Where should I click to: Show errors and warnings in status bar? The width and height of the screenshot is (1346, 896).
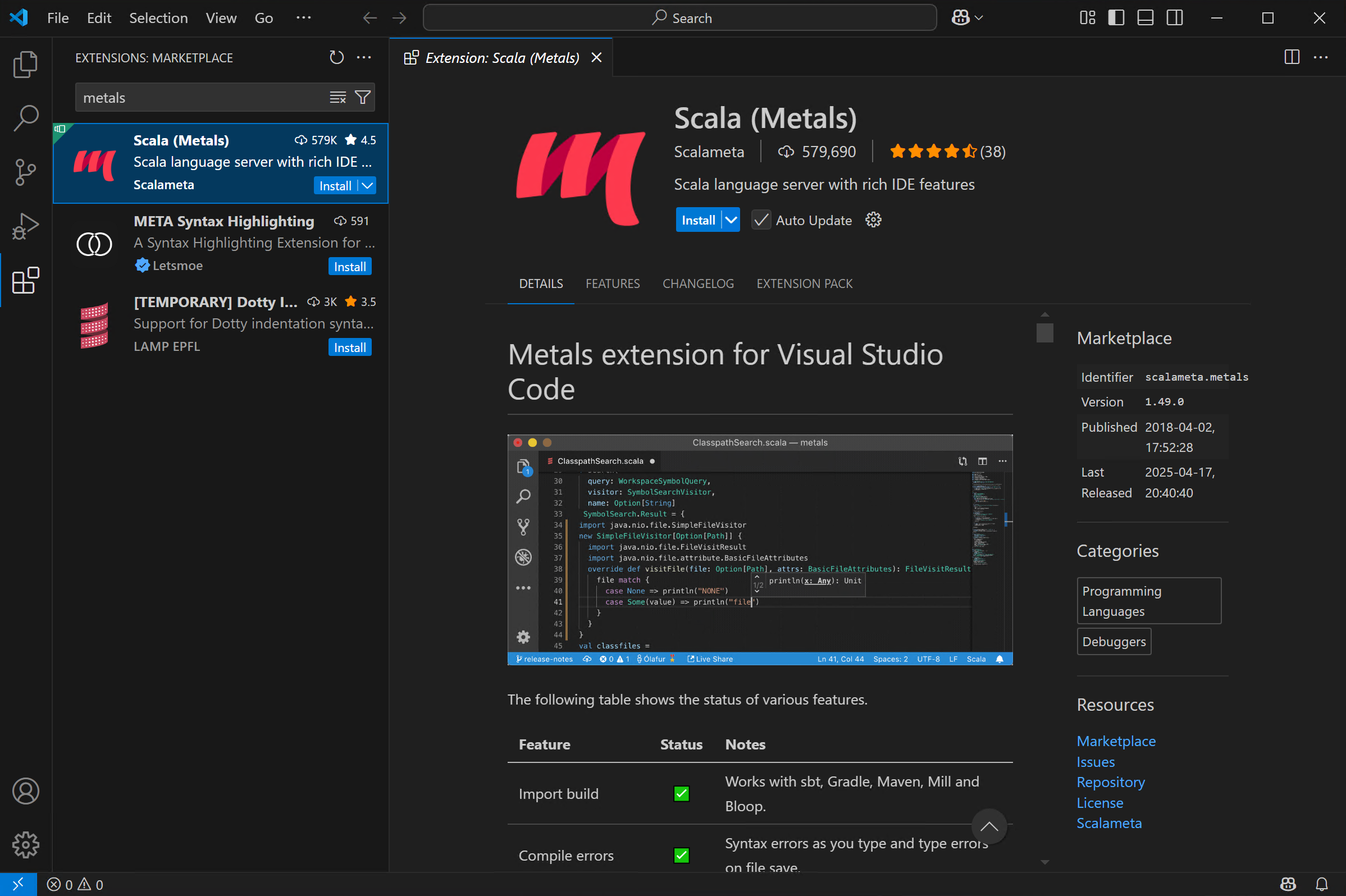[x=75, y=885]
